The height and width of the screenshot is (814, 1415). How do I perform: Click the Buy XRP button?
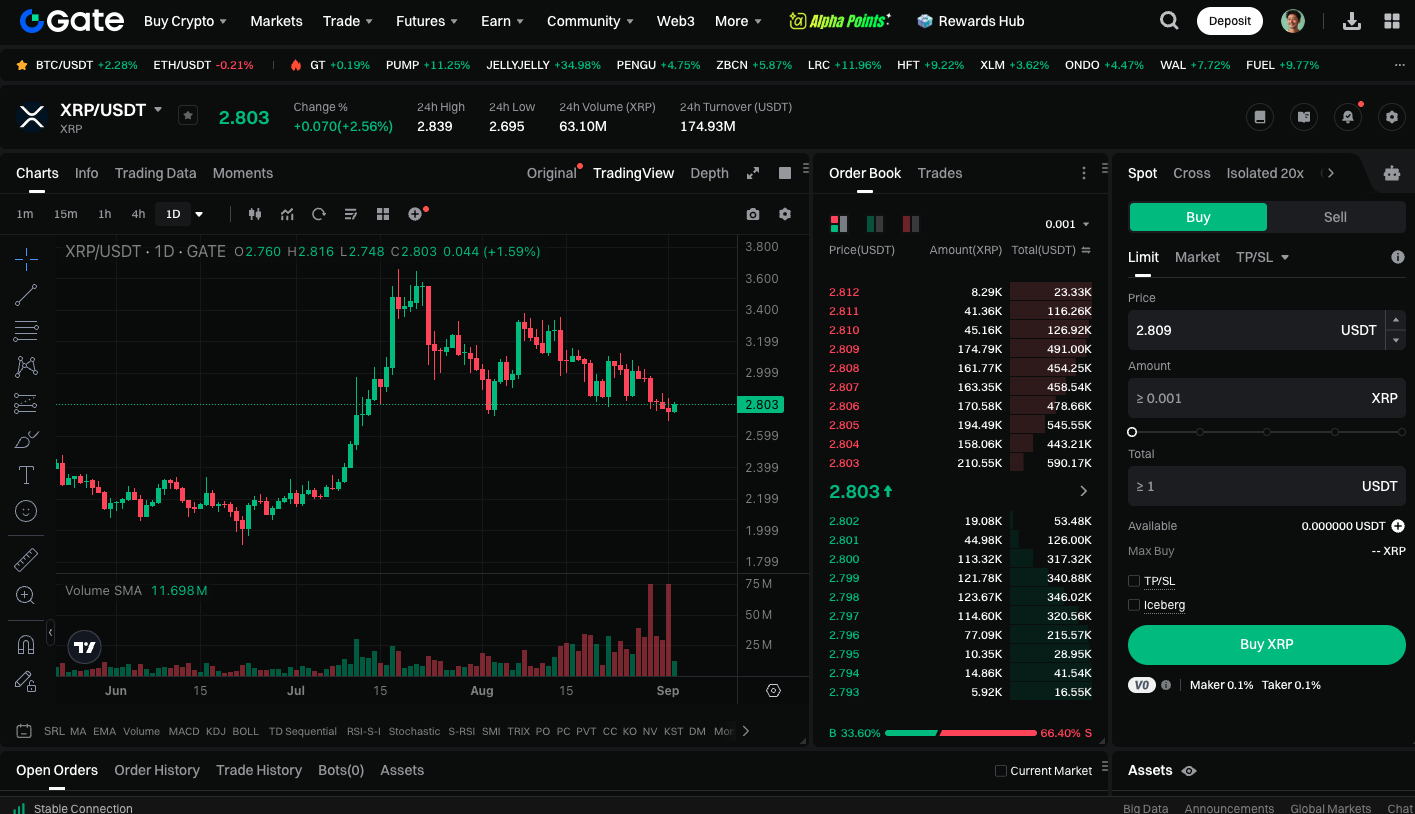(1267, 645)
